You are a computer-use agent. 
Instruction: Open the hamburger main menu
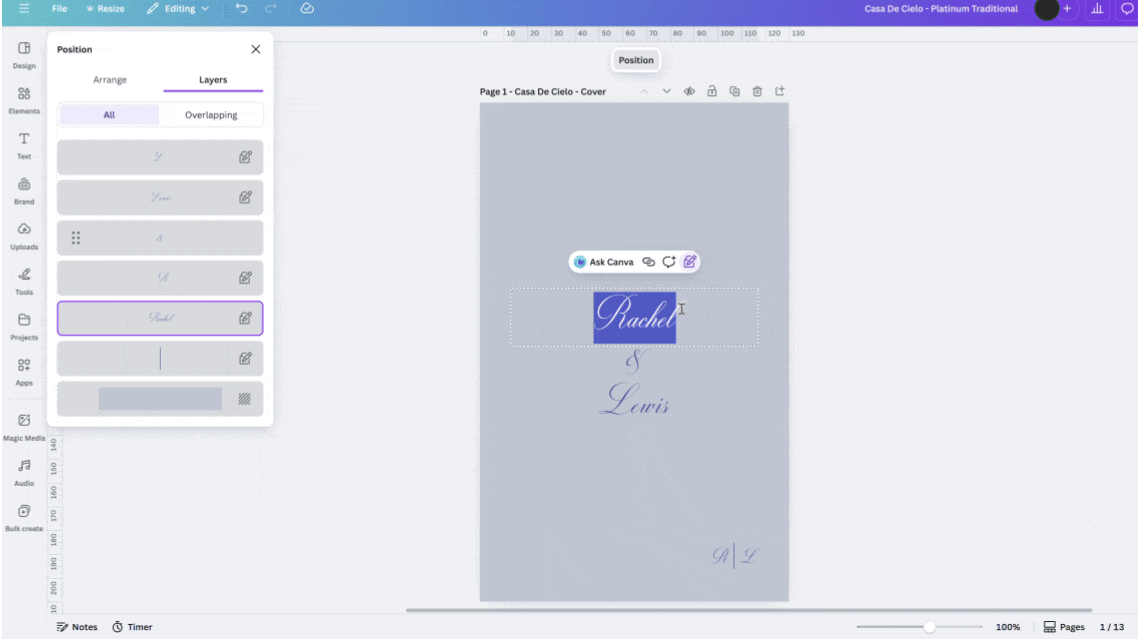pos(24,9)
